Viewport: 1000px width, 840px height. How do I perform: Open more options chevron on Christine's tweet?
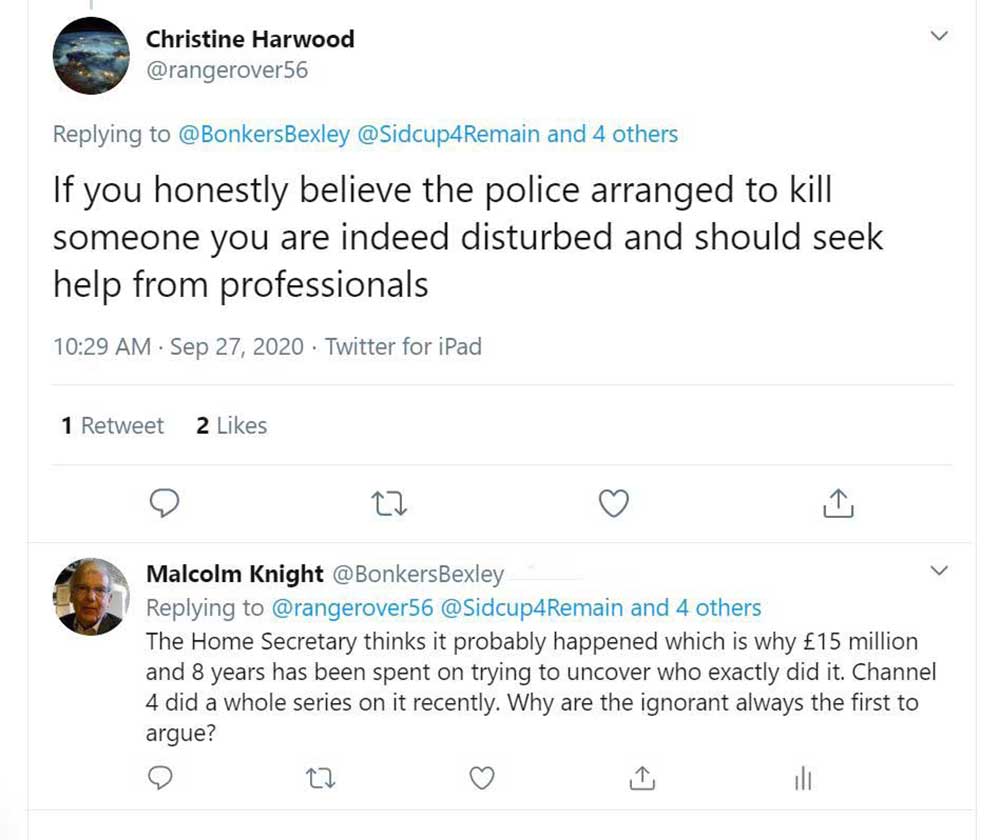click(939, 37)
